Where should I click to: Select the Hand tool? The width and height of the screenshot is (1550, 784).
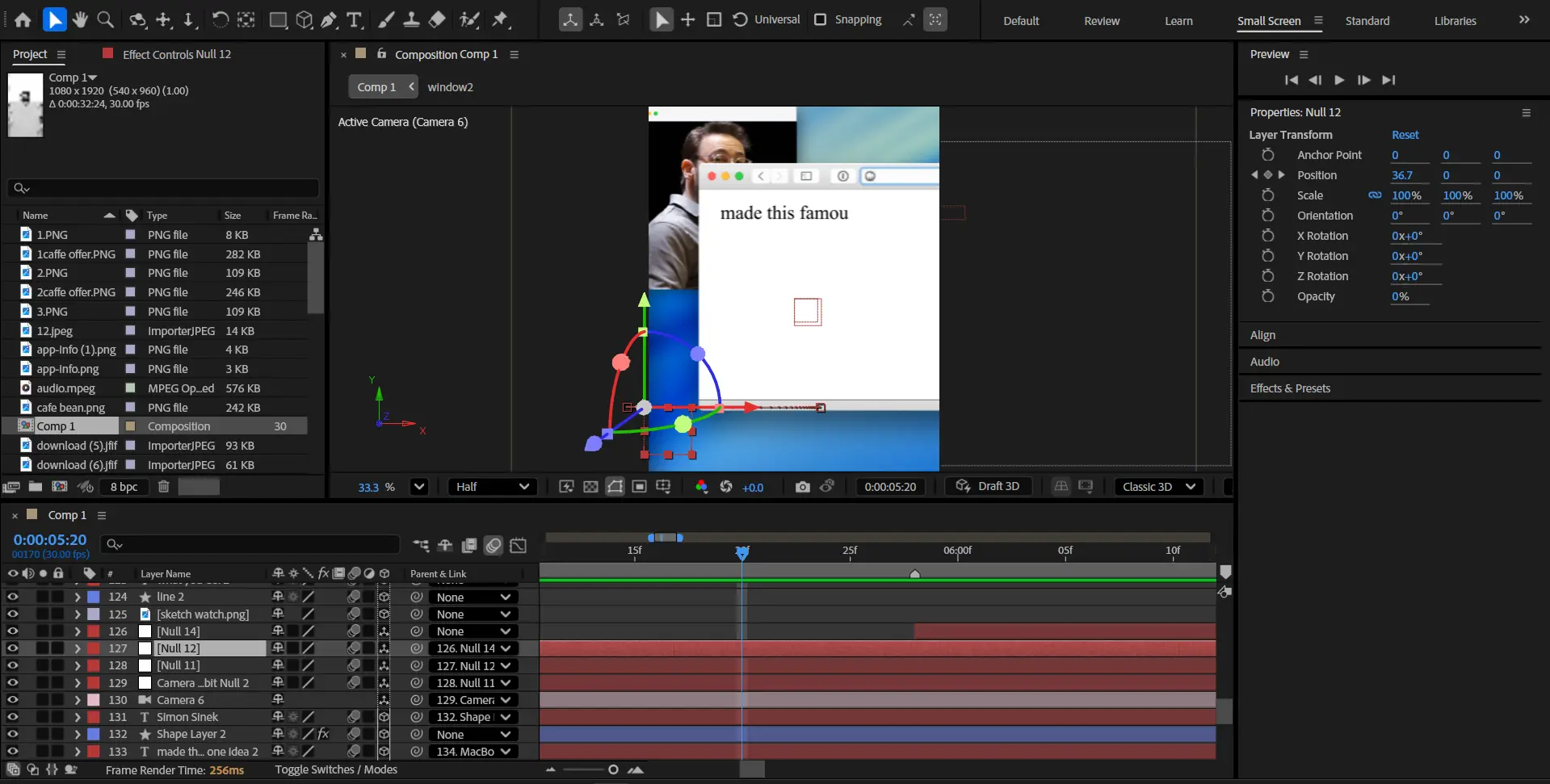pyautogui.click(x=79, y=19)
